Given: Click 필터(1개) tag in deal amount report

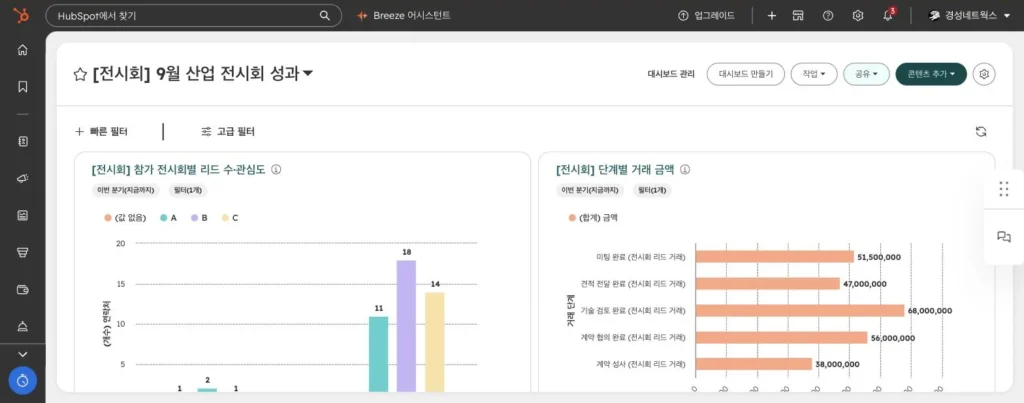Looking at the screenshot, I should [651, 191].
